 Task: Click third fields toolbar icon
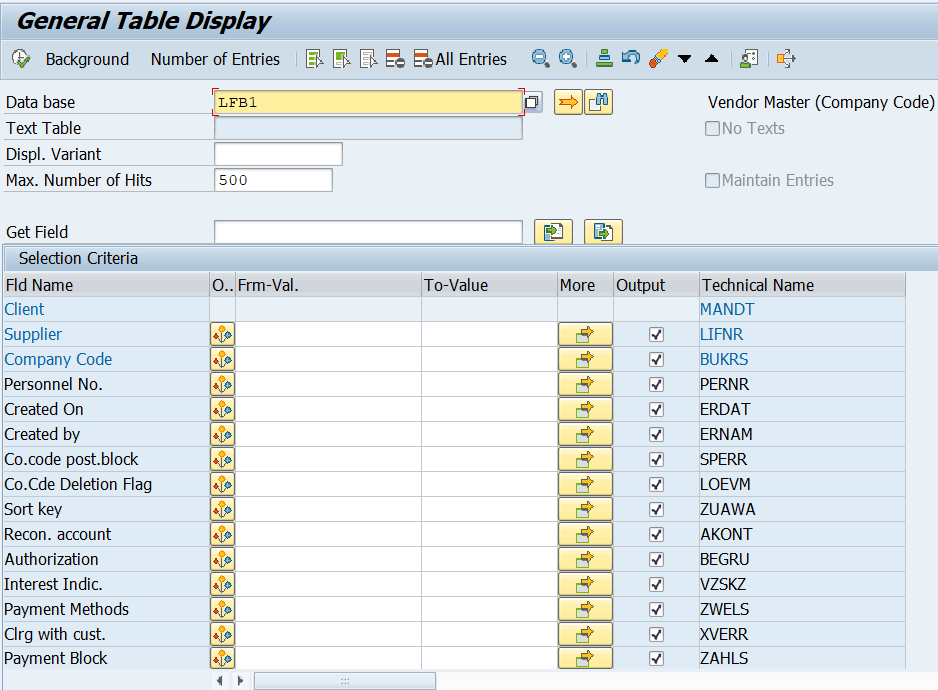368,59
